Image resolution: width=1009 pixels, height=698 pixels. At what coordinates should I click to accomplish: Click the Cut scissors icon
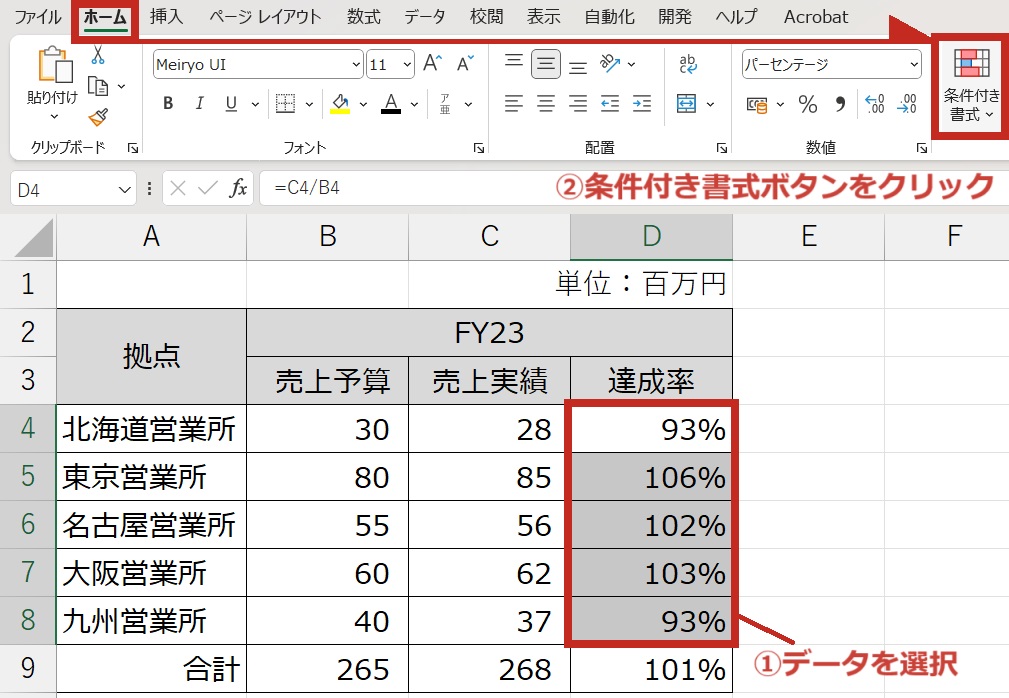pos(98,55)
